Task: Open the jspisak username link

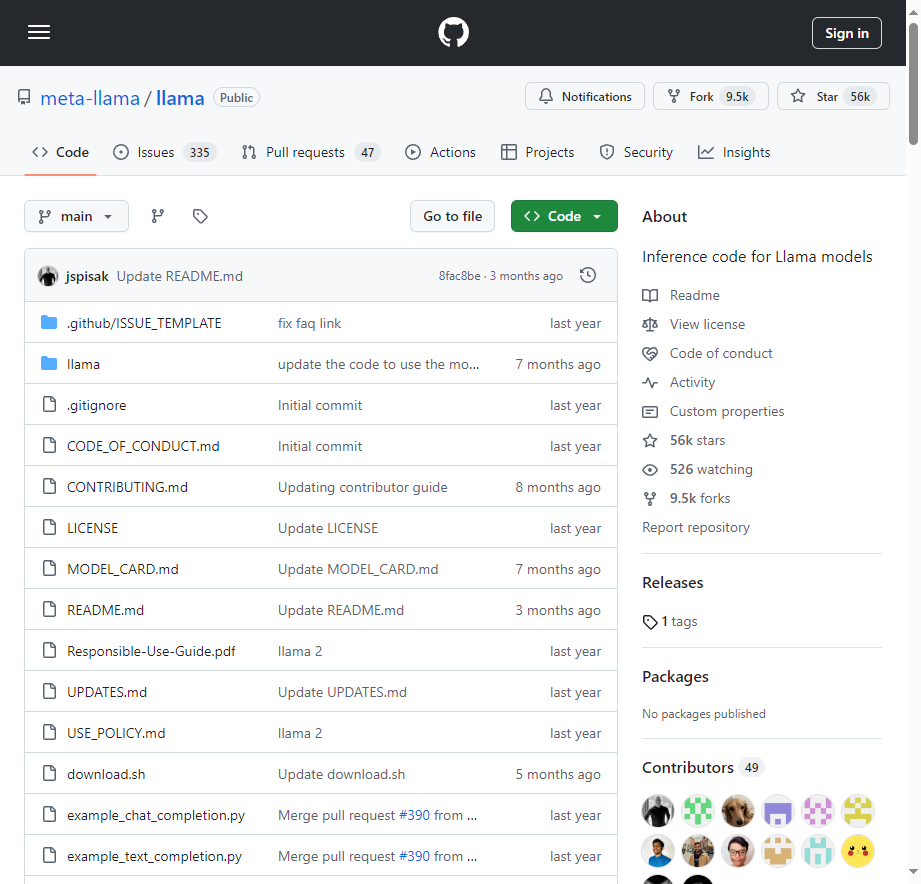Action: (x=87, y=276)
